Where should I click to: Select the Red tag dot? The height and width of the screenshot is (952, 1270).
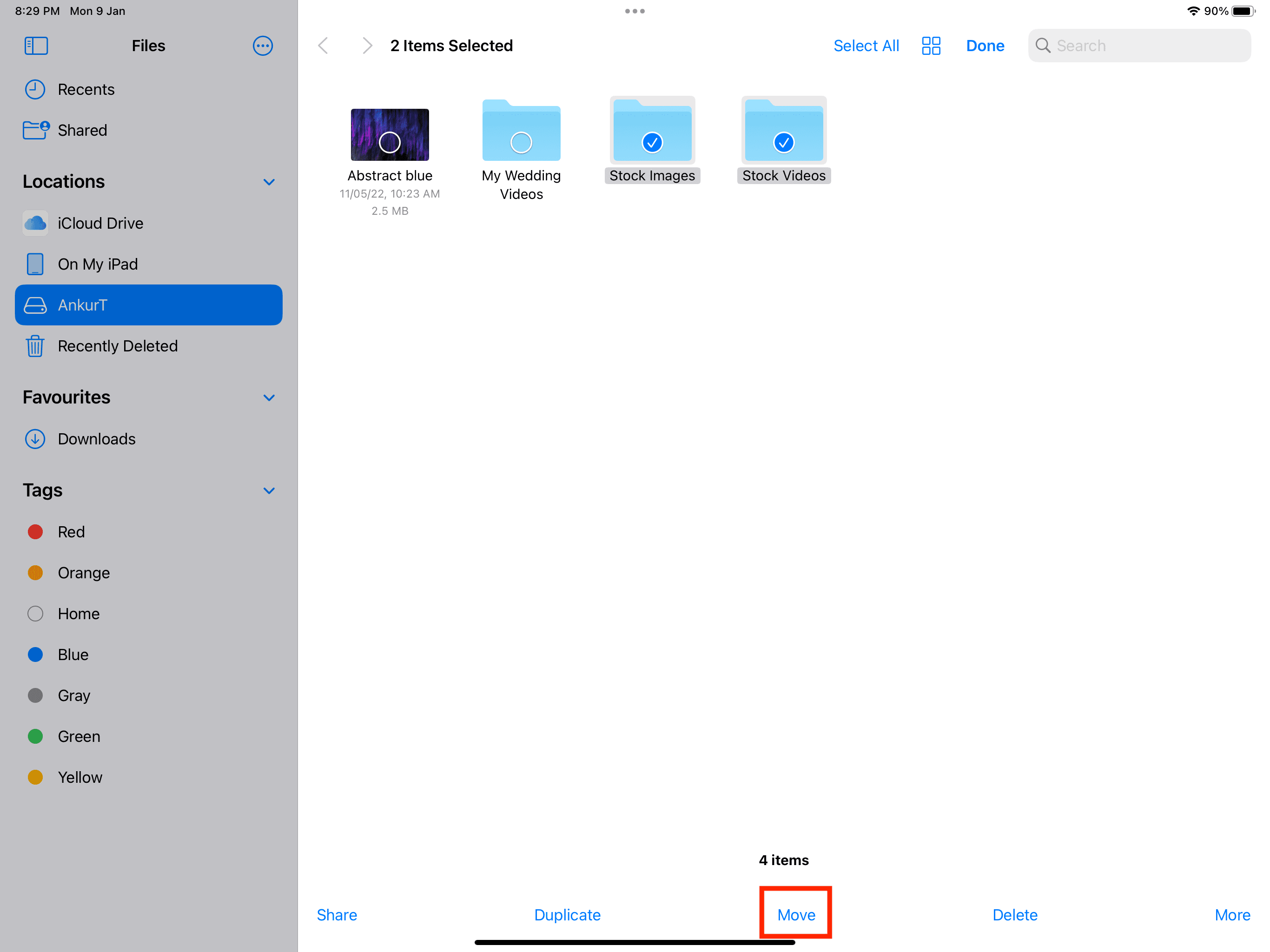click(35, 532)
